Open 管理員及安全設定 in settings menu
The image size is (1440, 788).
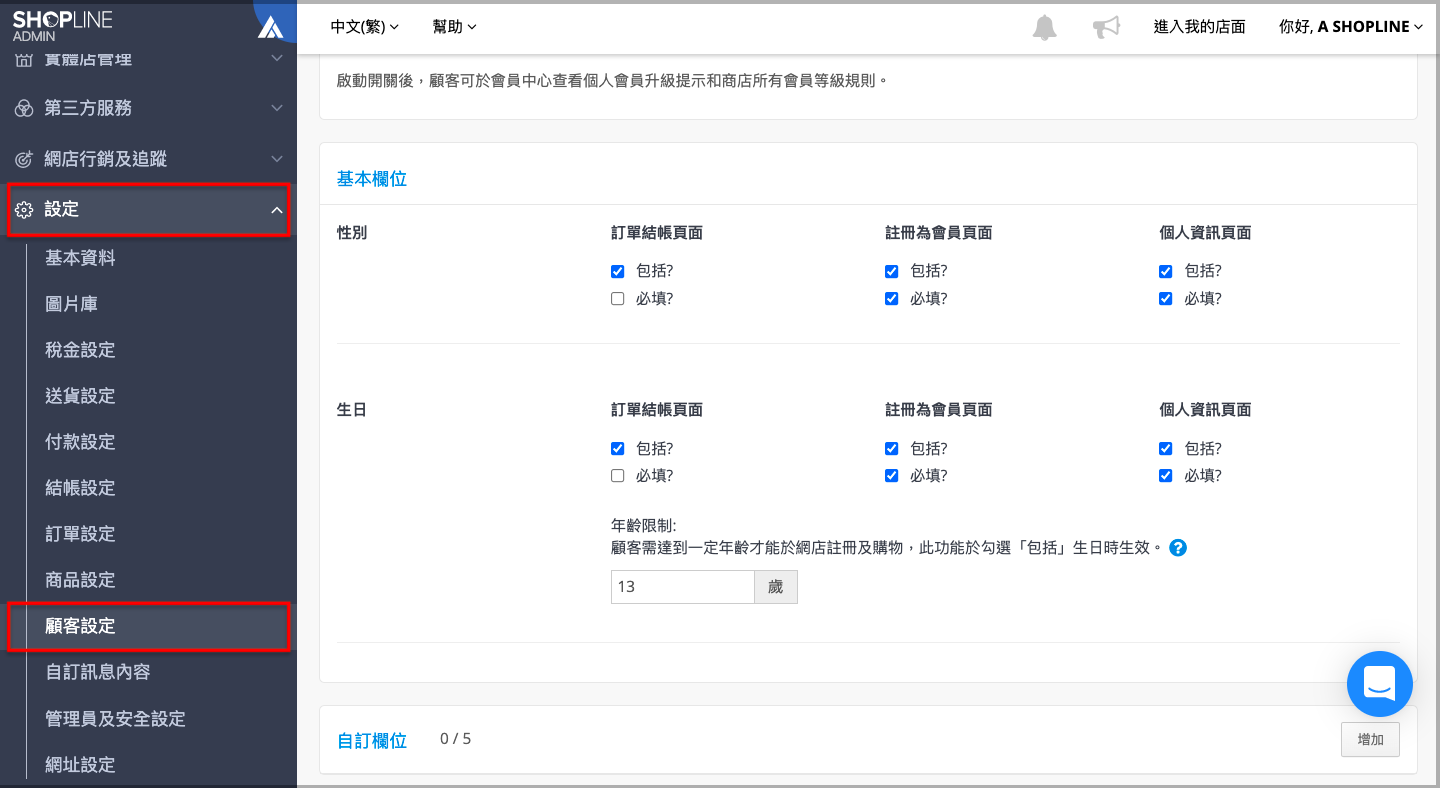coord(115,719)
